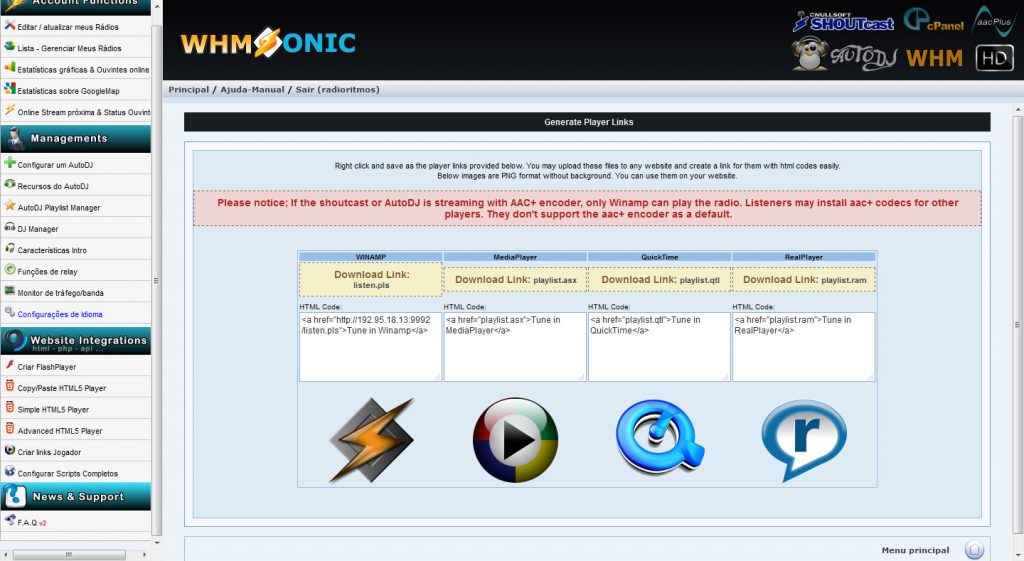Image resolution: width=1024 pixels, height=561 pixels.
Task: Click the monitor icon beside Monitor de tráfego/banda
Action: pos(9,291)
